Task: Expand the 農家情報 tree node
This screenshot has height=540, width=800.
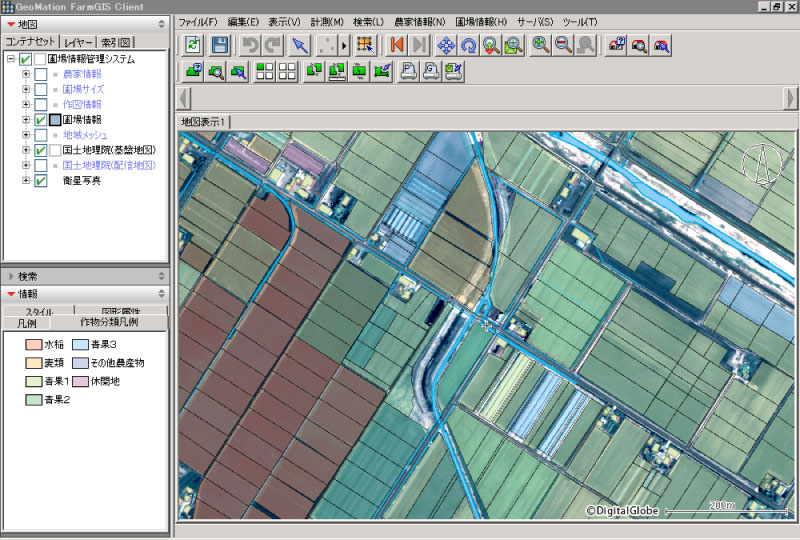Action: [x=26, y=74]
